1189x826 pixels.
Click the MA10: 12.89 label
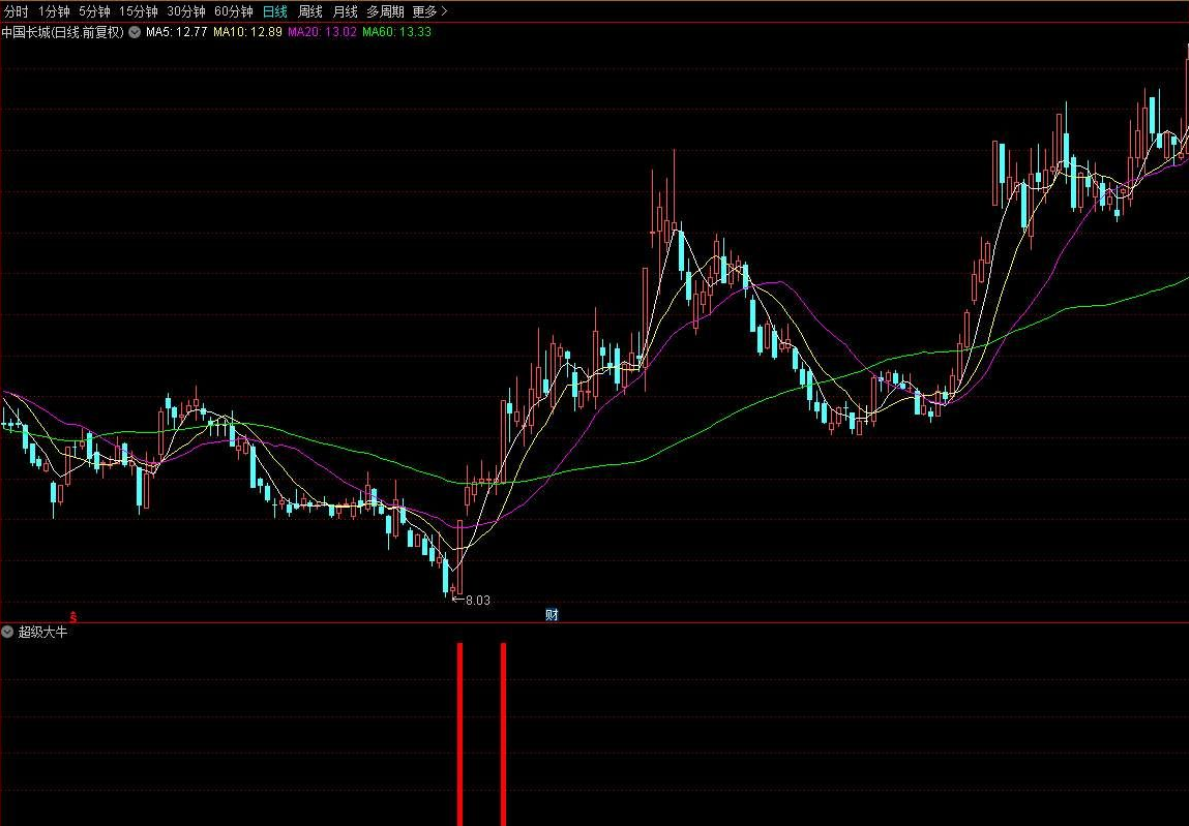click(248, 33)
